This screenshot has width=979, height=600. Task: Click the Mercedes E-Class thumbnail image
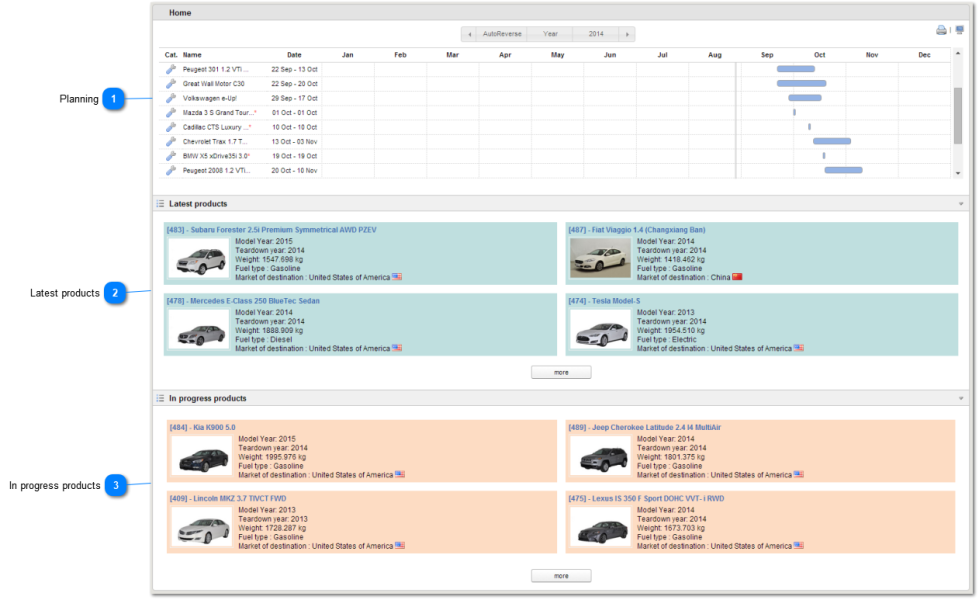tap(200, 330)
